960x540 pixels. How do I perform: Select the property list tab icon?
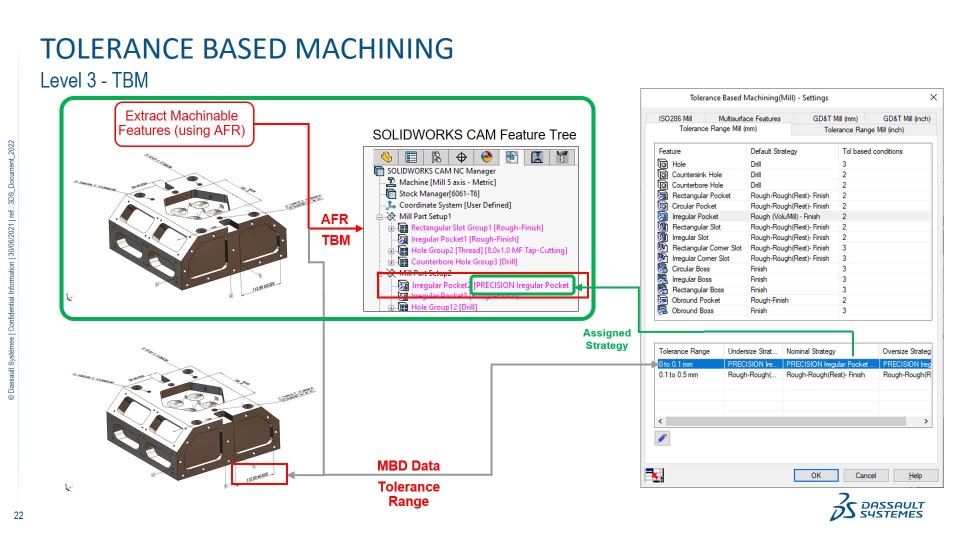[x=411, y=157]
